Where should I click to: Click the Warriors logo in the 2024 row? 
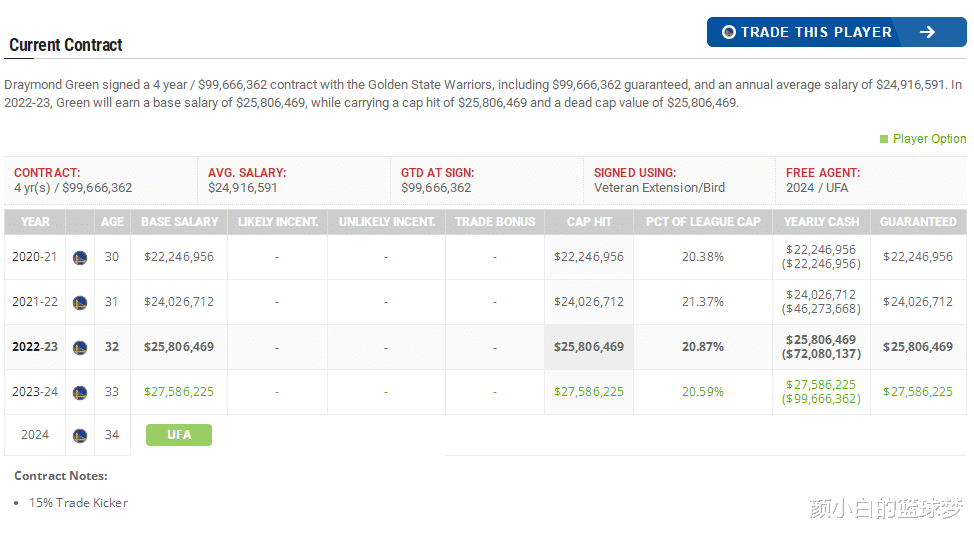(x=80, y=436)
